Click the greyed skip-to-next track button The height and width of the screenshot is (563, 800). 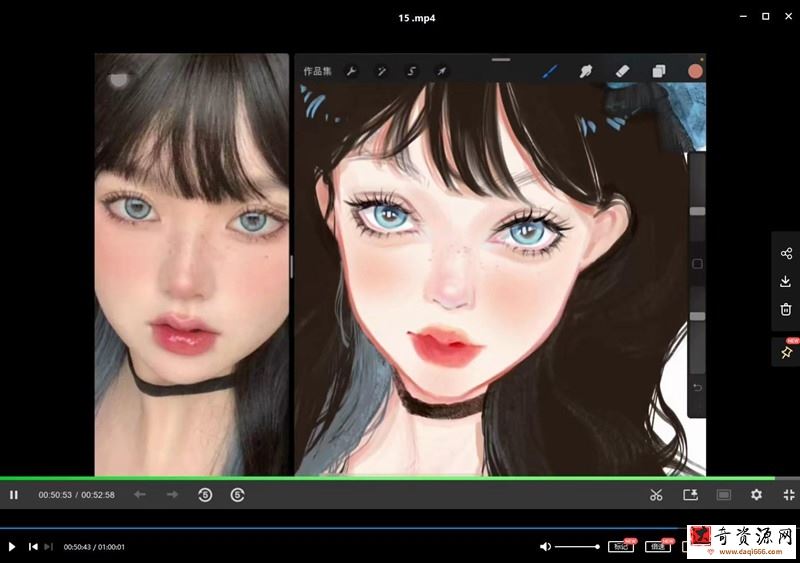(x=48, y=547)
